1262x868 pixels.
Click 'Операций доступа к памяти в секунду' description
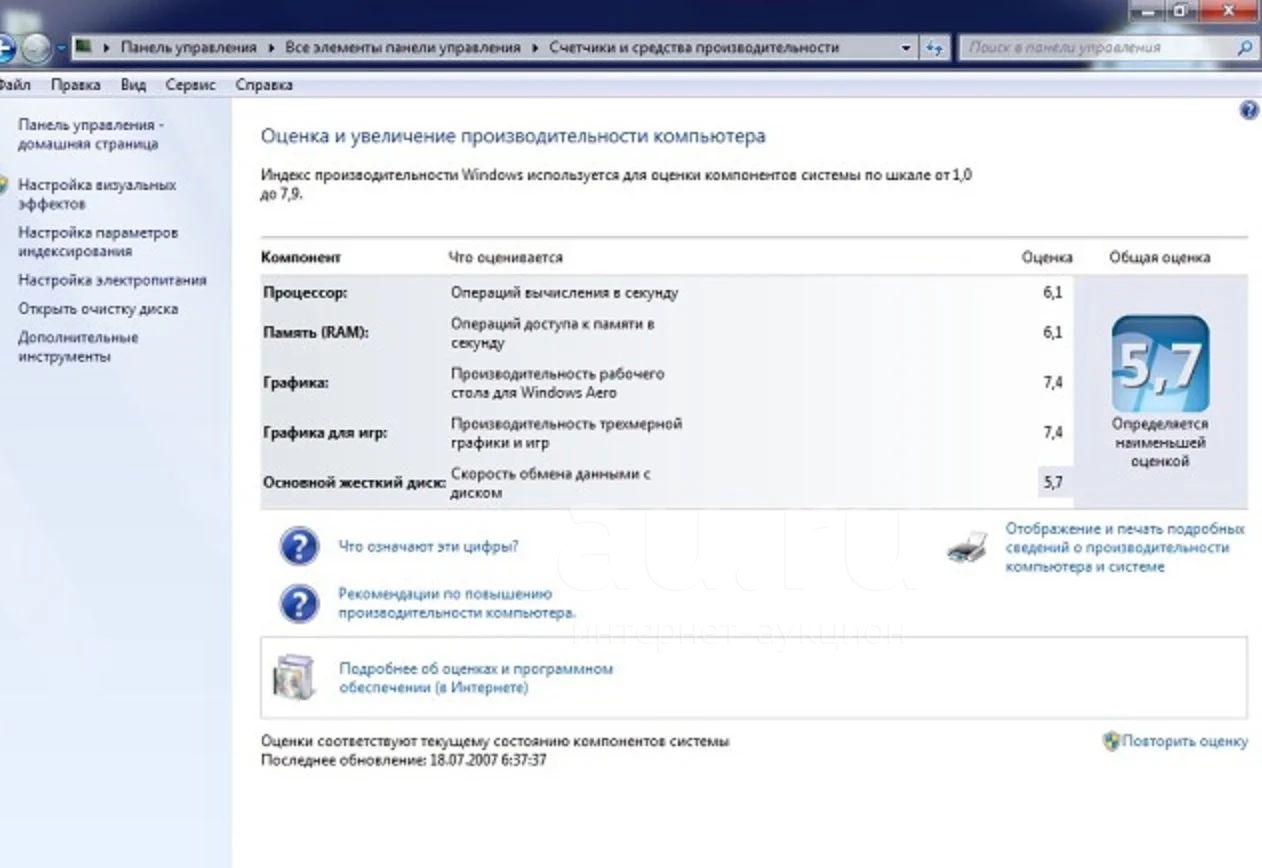[x=553, y=333]
